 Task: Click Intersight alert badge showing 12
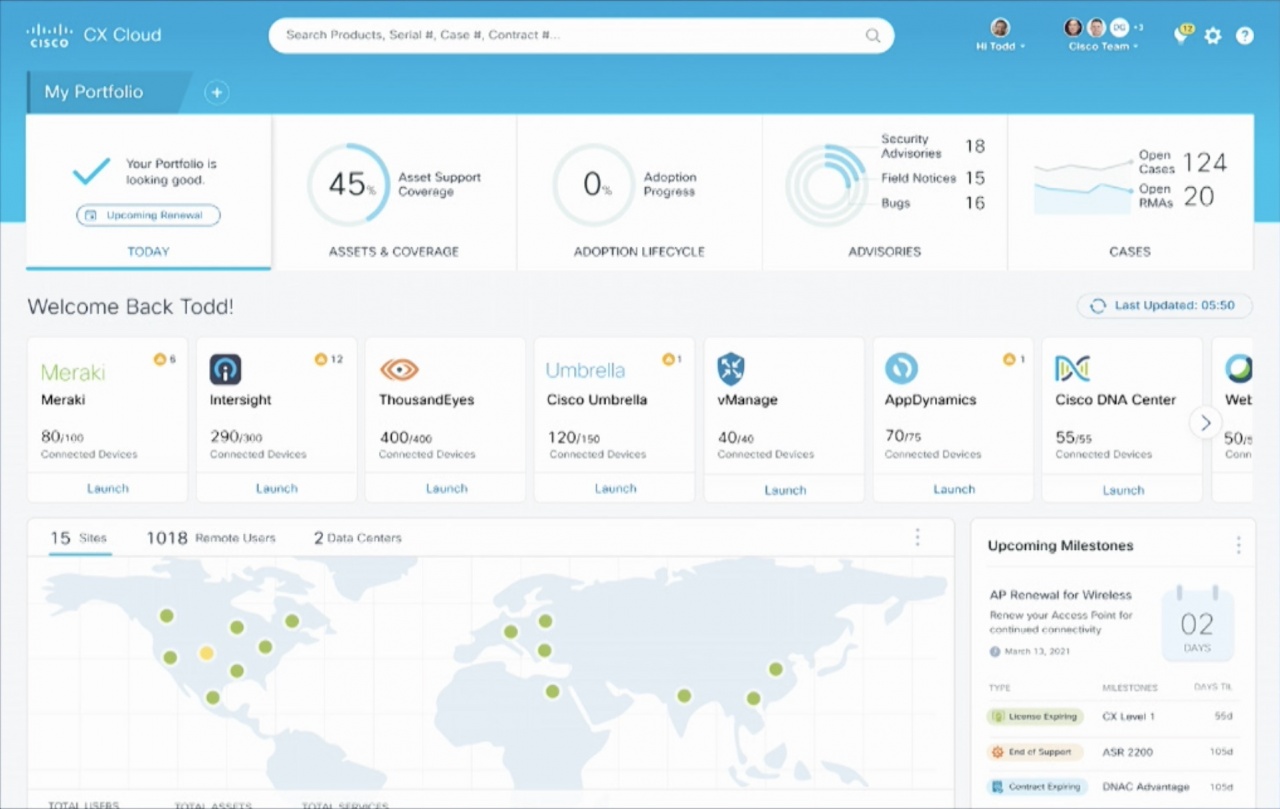(x=329, y=359)
